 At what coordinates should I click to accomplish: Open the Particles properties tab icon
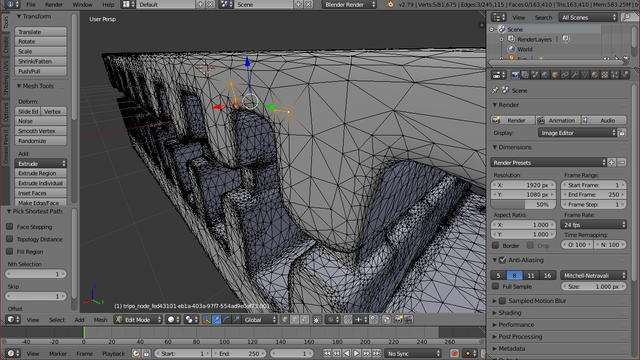(x=614, y=75)
